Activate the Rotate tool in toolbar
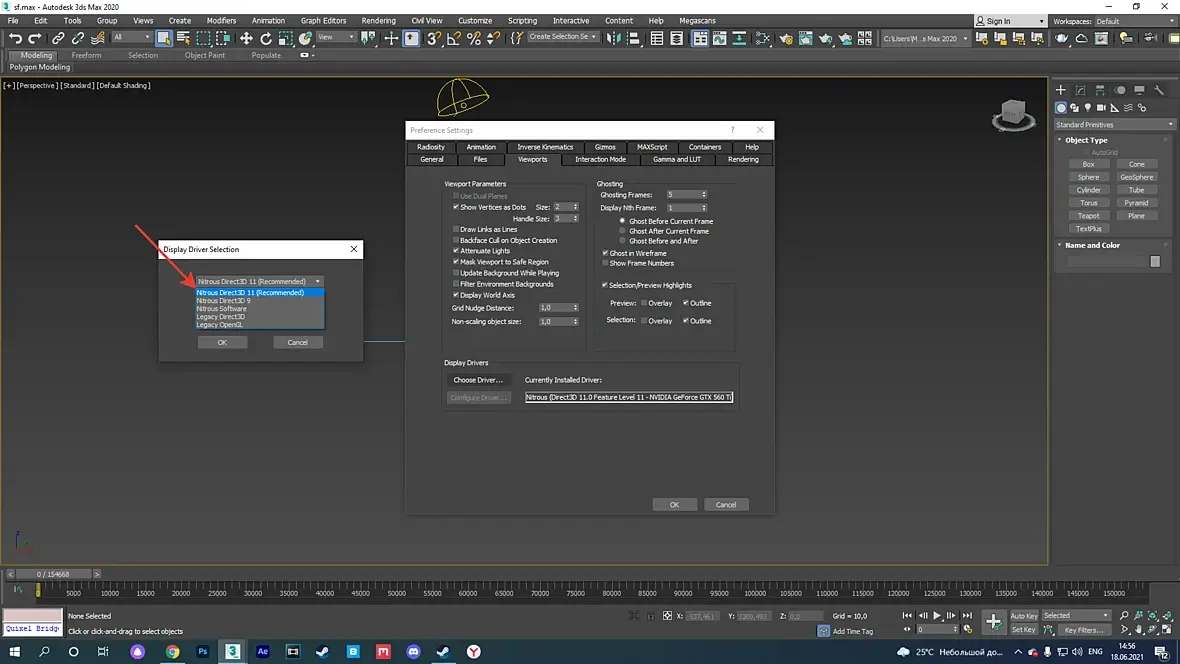 [x=266, y=38]
